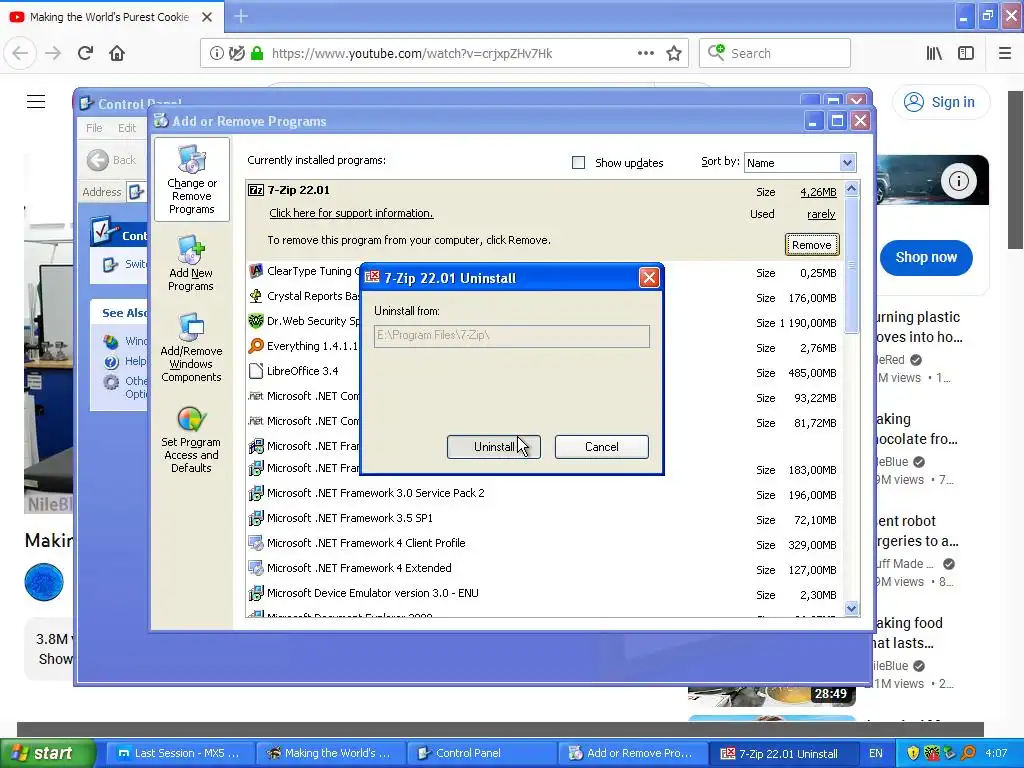Click the Uninstall from path field

511,336
